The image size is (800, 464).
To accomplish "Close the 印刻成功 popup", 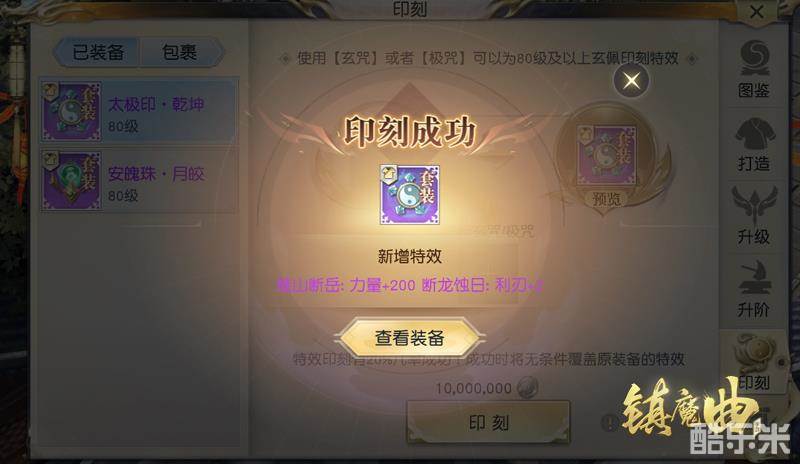I will pos(631,80).
